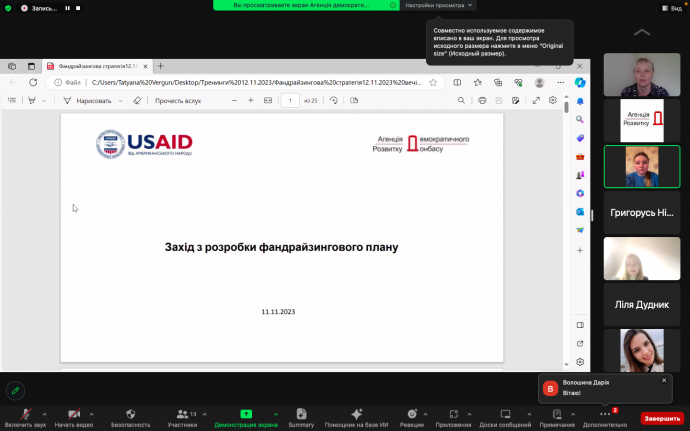Open PDF viewer settings gear
Viewport: 690px width, 431px height.
[x=553, y=100]
